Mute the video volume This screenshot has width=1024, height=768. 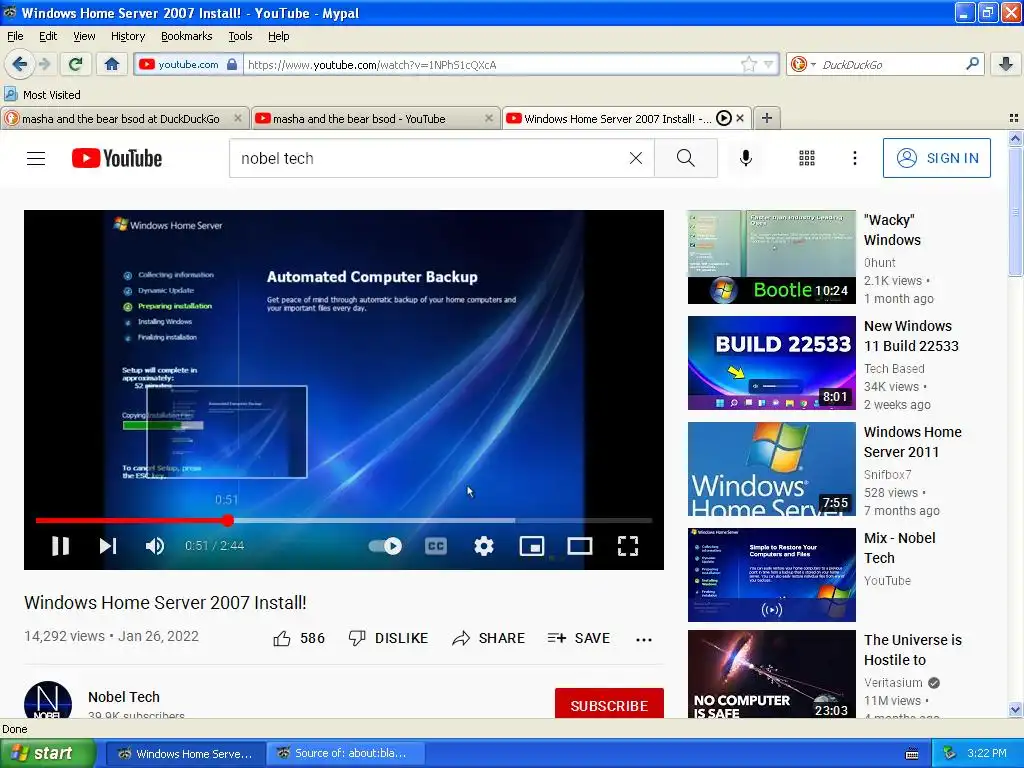click(x=155, y=546)
